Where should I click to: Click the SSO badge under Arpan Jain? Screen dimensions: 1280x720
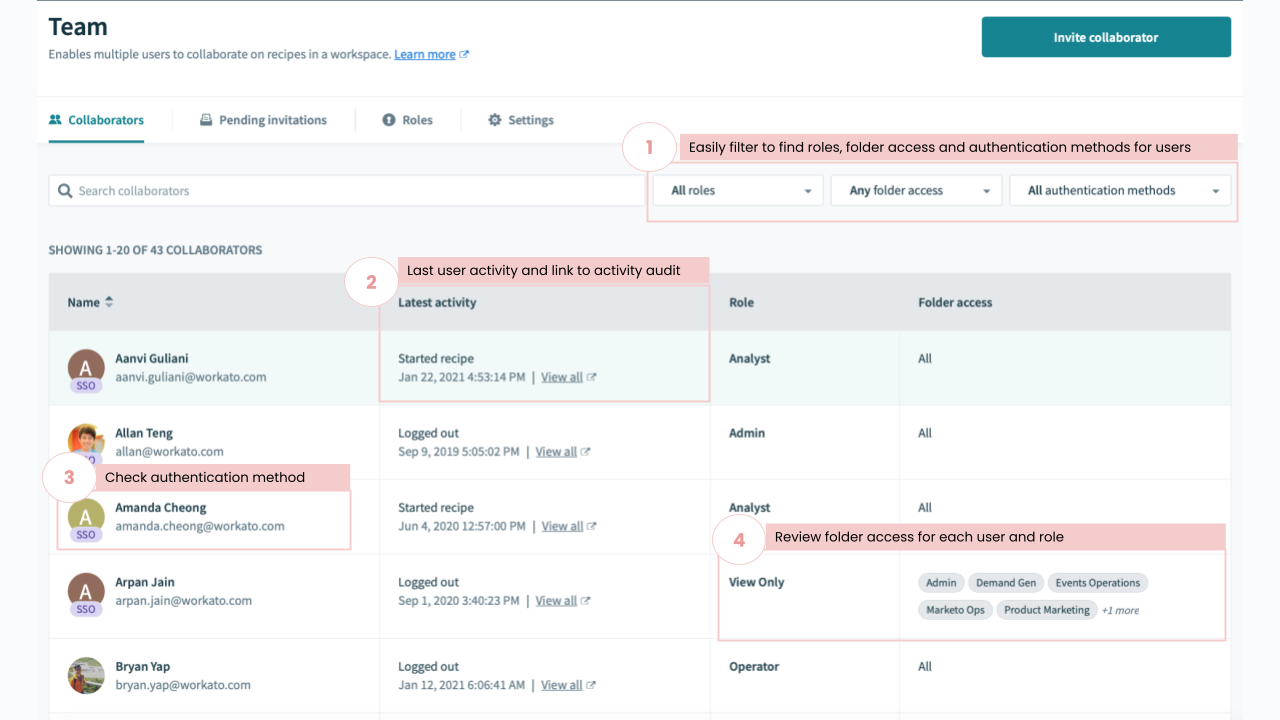[86, 609]
